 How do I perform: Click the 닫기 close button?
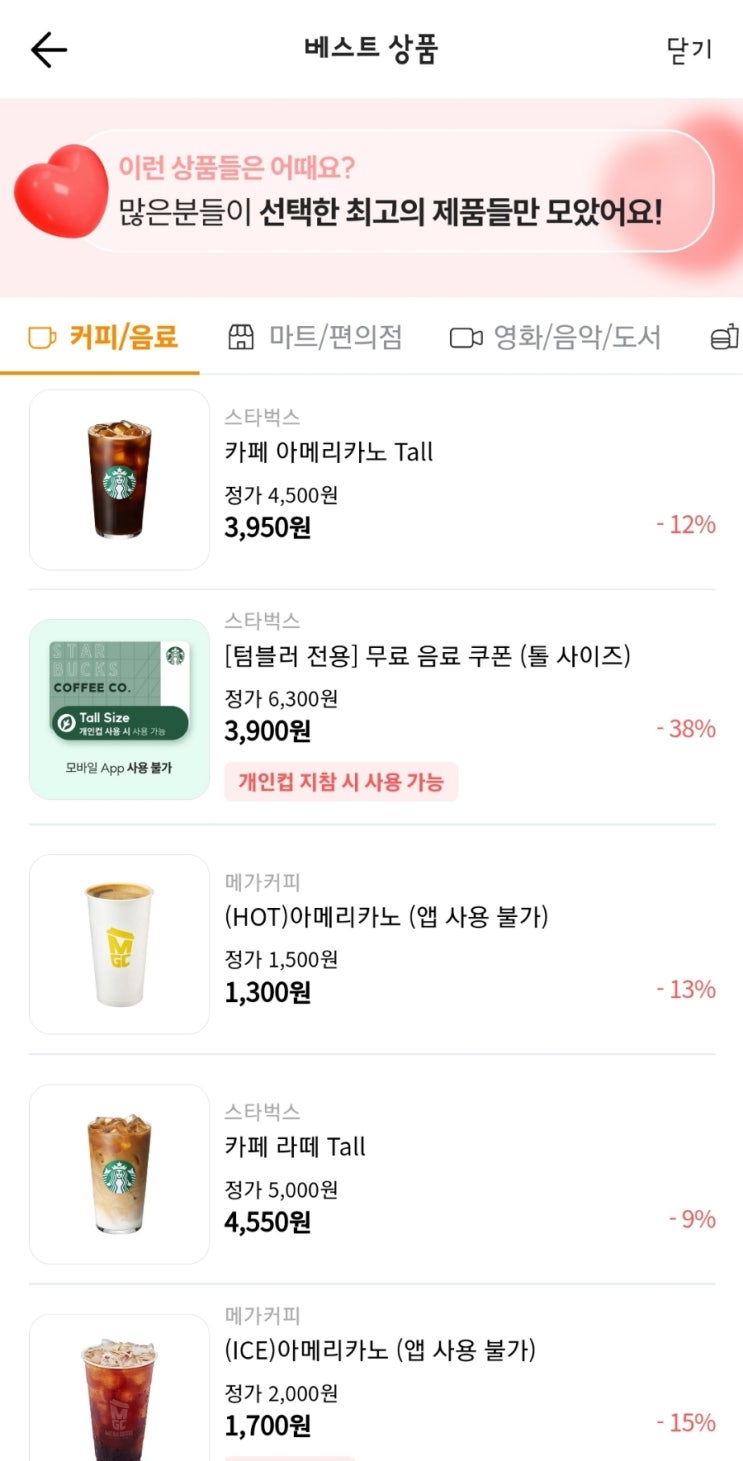(689, 50)
